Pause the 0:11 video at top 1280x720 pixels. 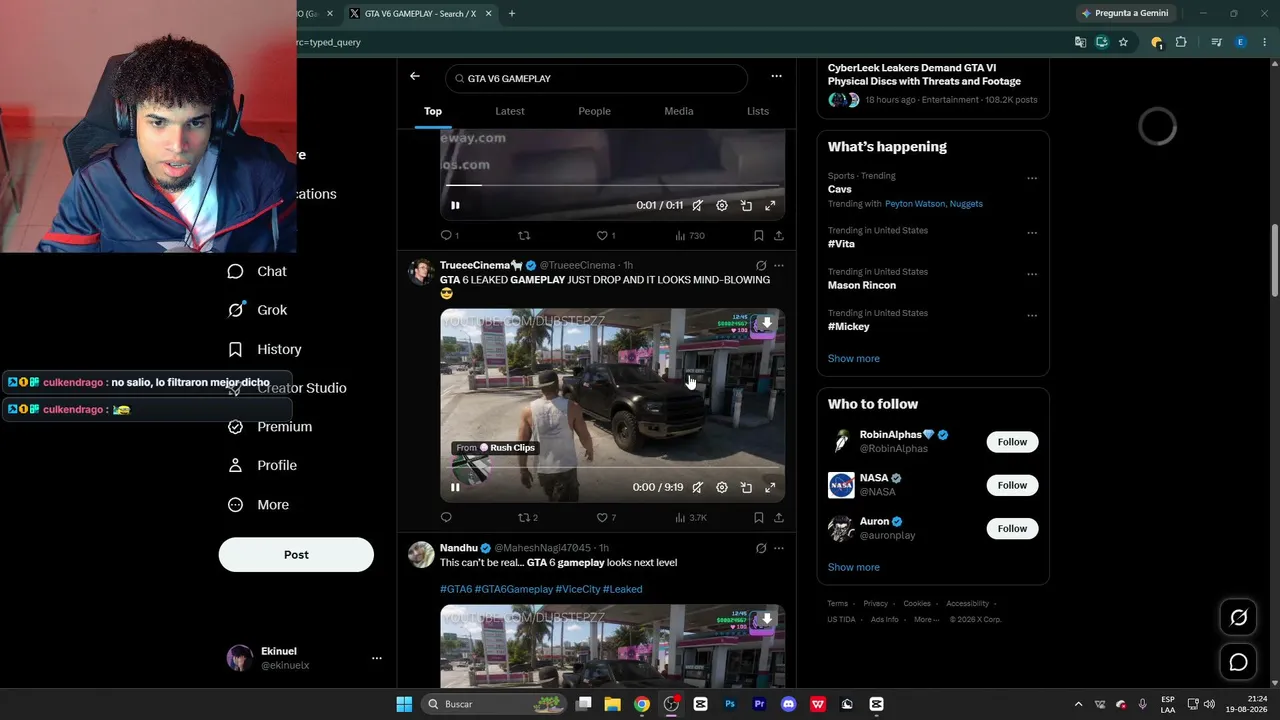pyautogui.click(x=455, y=205)
